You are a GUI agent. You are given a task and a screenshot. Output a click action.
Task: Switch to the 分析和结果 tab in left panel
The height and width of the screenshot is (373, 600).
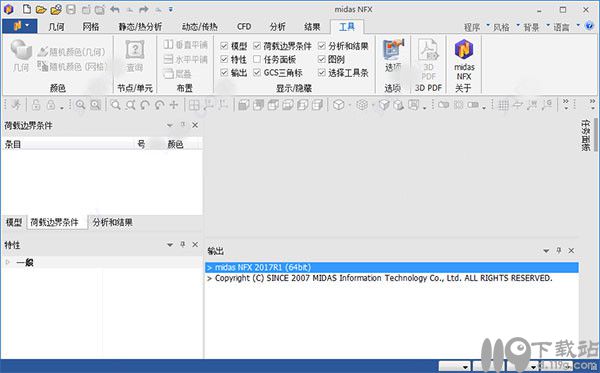pos(112,222)
